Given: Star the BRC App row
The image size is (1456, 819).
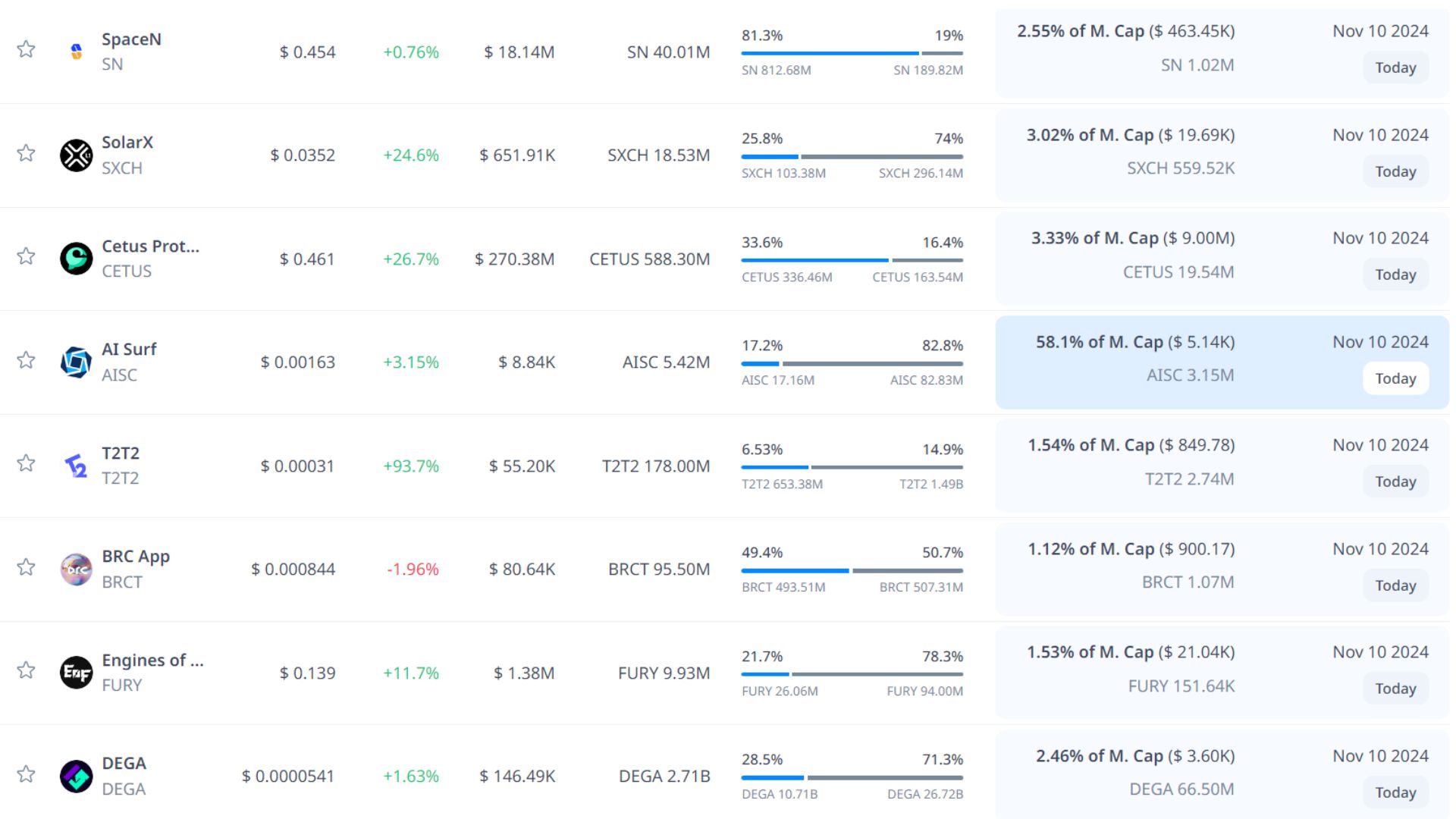Looking at the screenshot, I should [26, 566].
